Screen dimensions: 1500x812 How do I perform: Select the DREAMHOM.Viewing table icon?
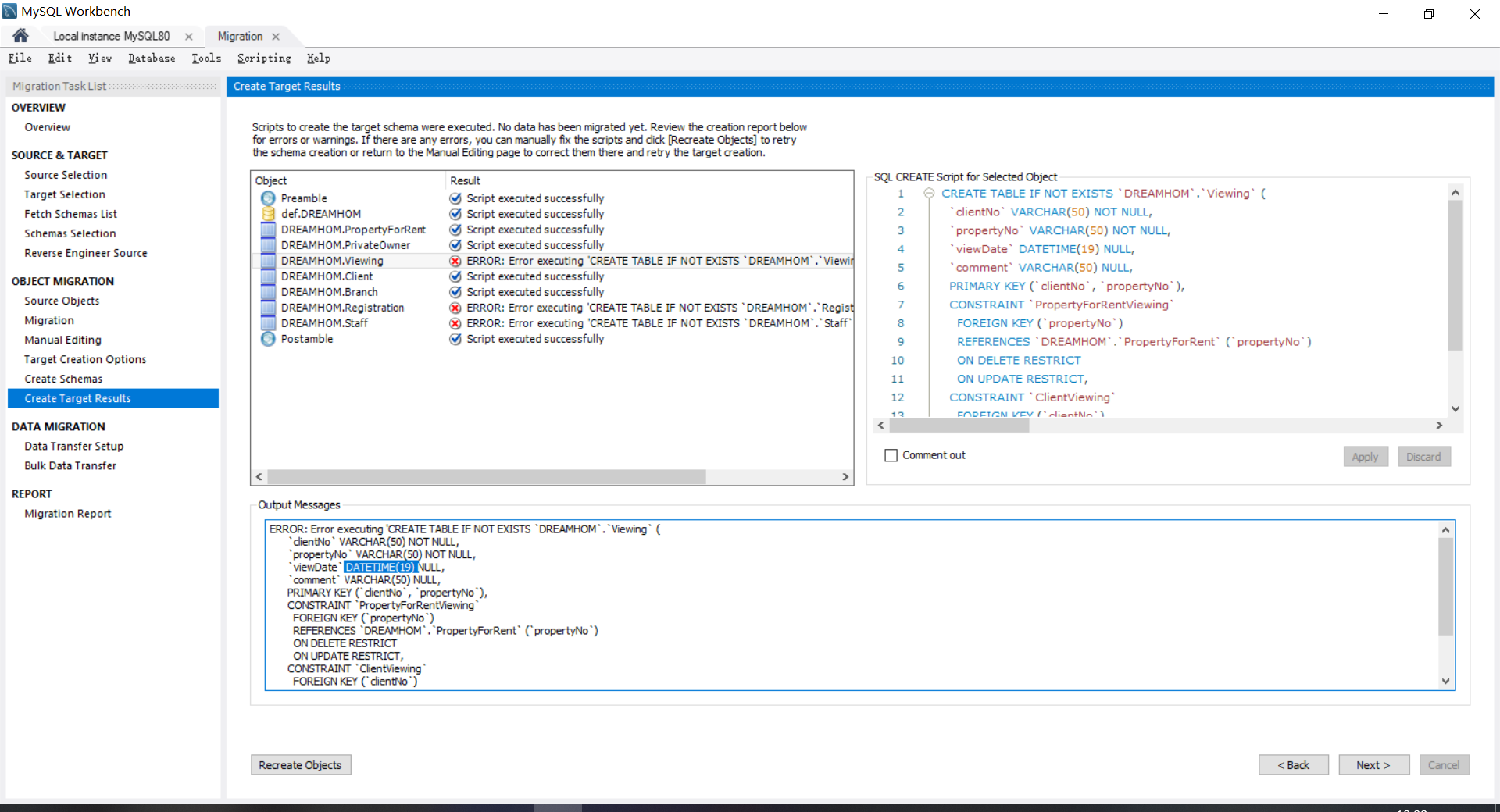coord(268,260)
